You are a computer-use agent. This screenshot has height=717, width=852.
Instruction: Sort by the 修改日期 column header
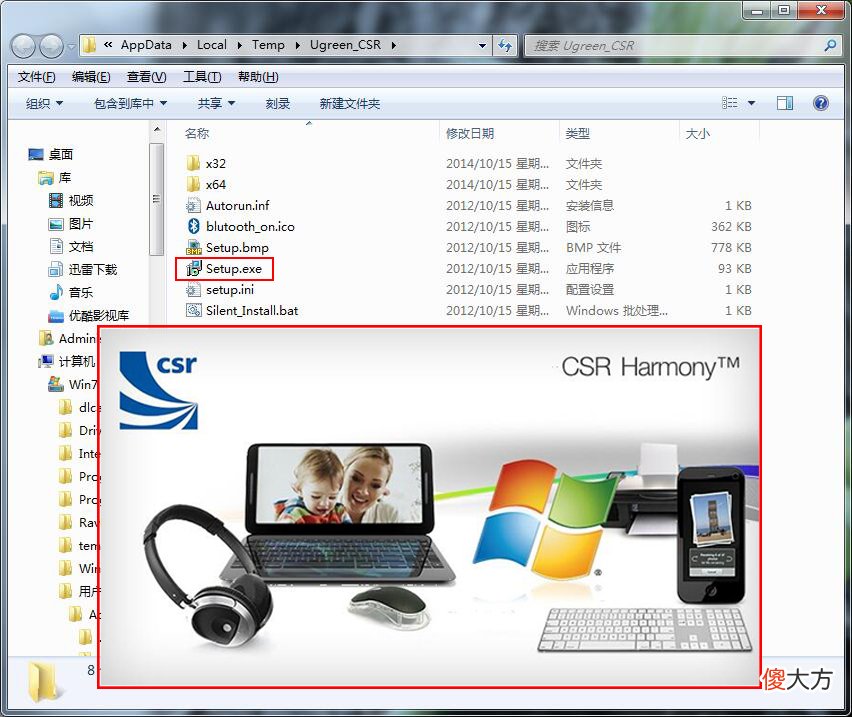[x=470, y=134]
